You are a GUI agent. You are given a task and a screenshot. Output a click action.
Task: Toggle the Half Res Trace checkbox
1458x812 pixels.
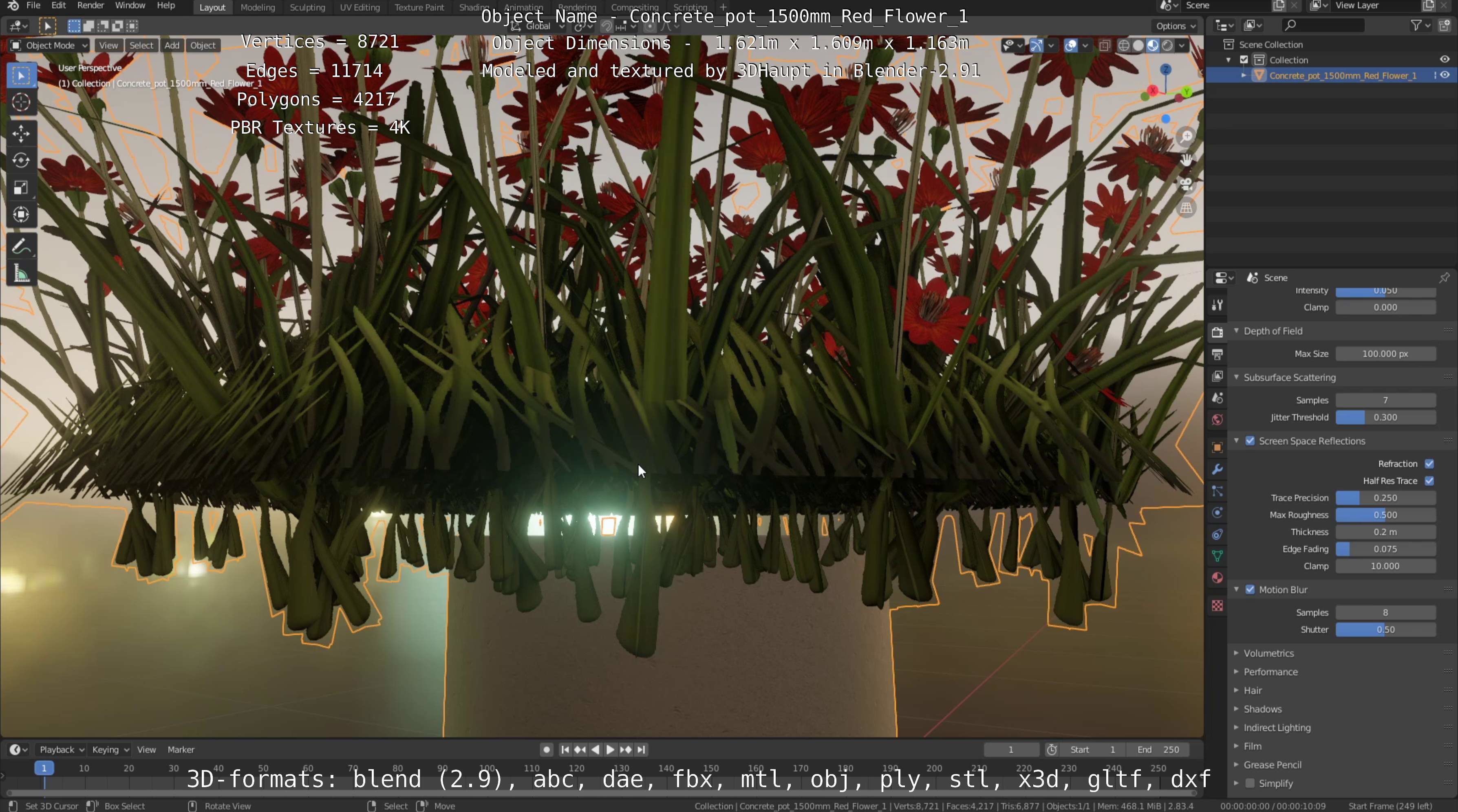[x=1429, y=481]
